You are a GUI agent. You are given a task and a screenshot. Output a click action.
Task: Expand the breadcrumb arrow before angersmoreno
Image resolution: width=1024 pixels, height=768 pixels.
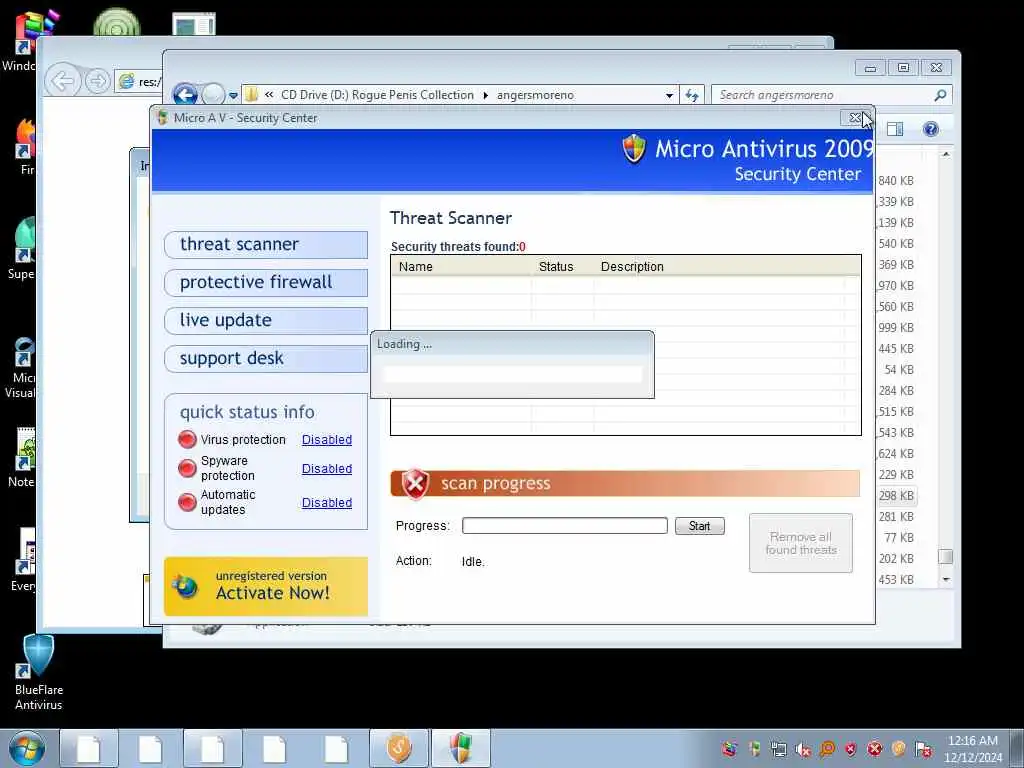486,95
